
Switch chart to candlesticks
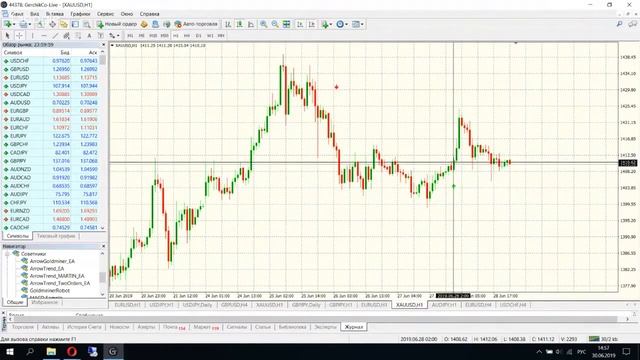point(240,24)
